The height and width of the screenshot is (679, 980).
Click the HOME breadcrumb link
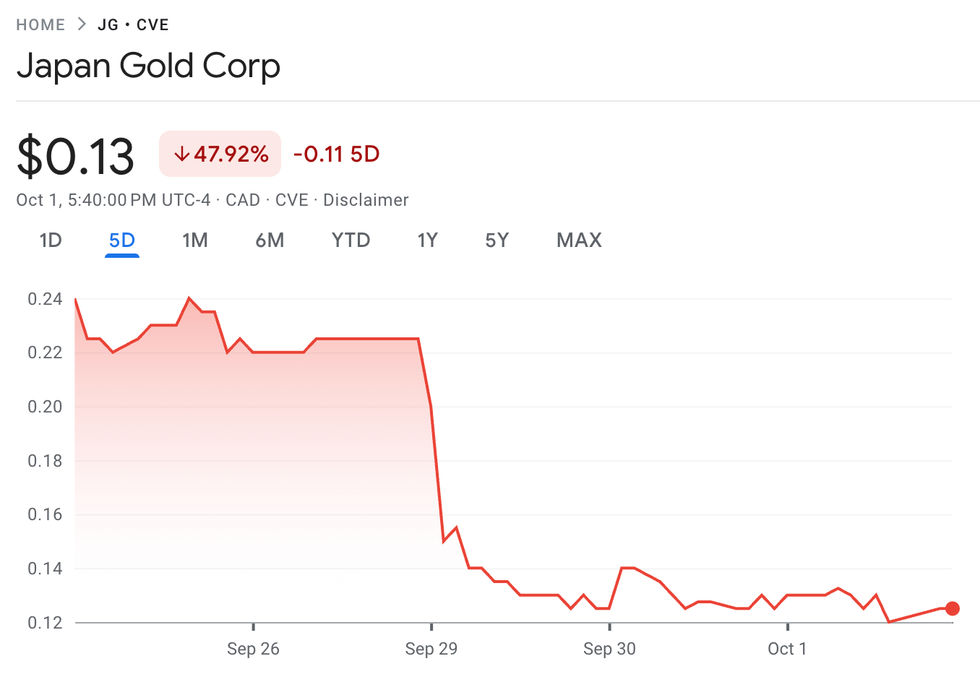(x=40, y=25)
